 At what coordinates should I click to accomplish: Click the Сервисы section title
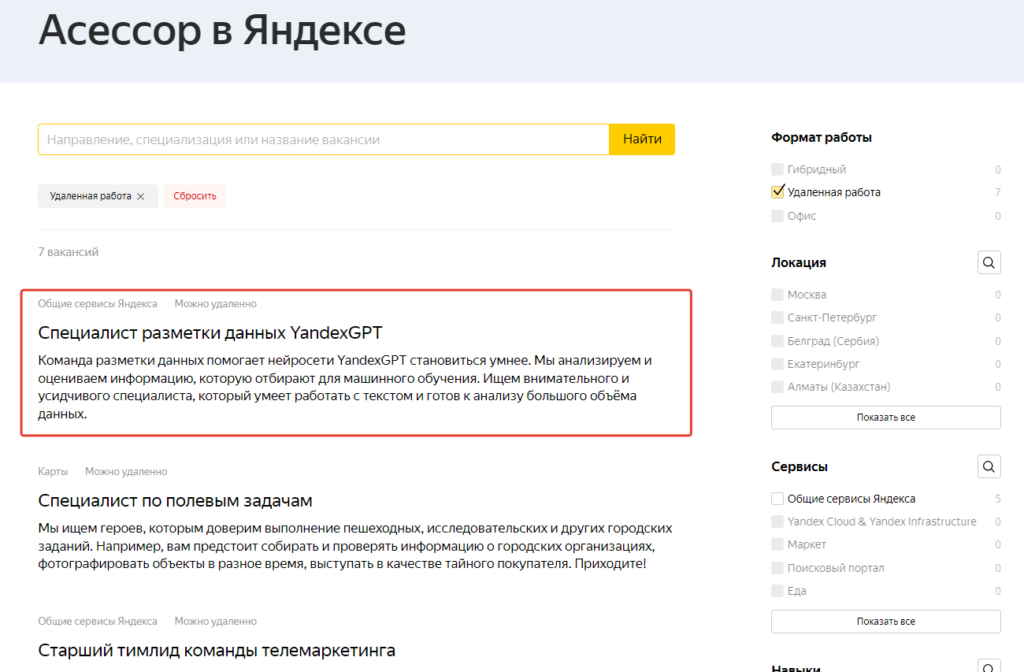[799, 466]
